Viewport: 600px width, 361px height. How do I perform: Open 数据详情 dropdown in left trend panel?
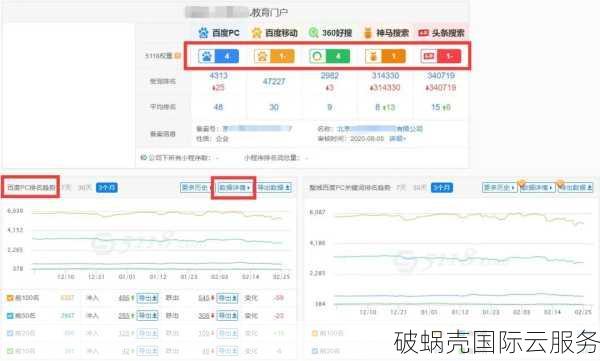point(234,188)
